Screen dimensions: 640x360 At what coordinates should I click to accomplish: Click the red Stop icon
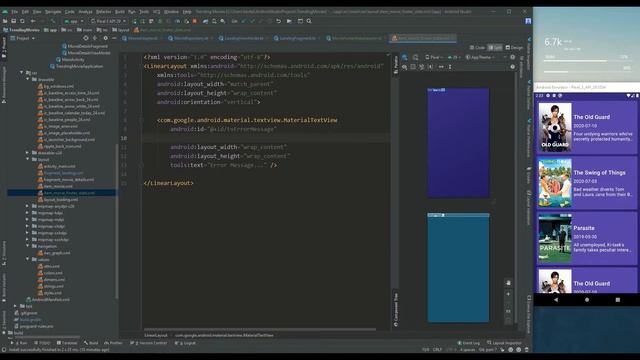click(195, 21)
